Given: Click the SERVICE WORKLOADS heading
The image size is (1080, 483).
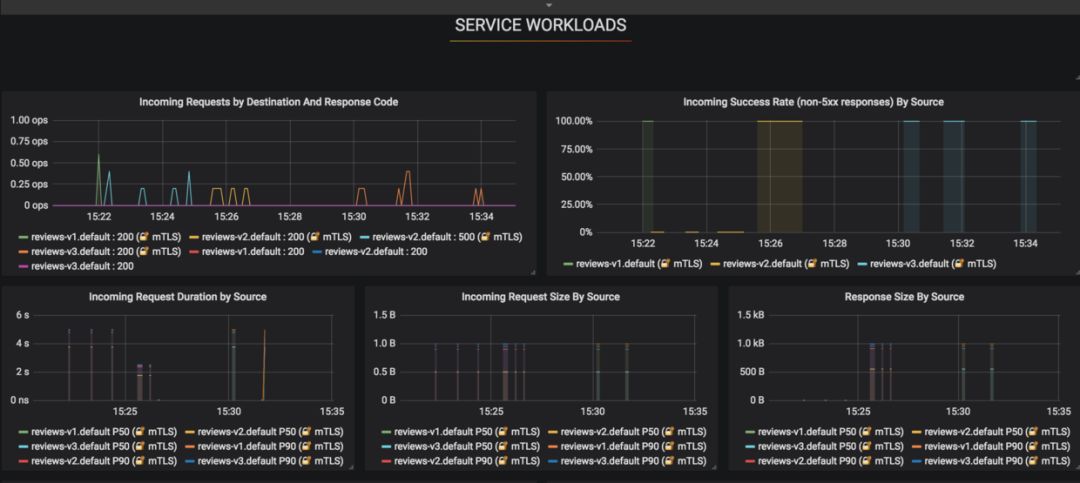Looking at the screenshot, I should [x=541, y=25].
